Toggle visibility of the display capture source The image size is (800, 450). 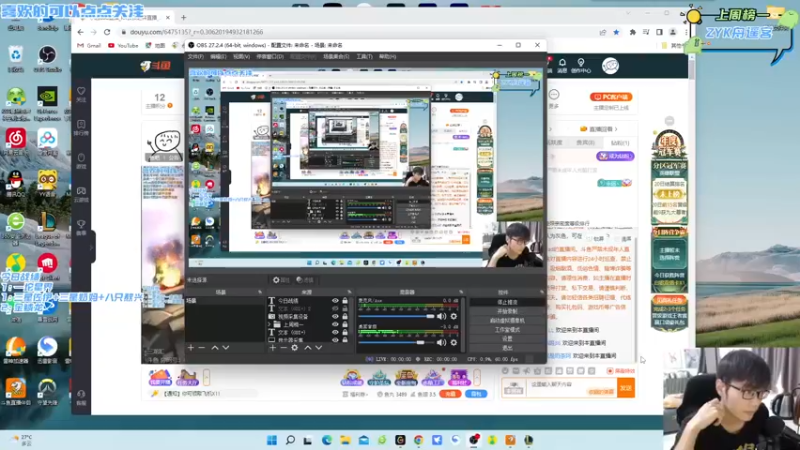[335, 340]
